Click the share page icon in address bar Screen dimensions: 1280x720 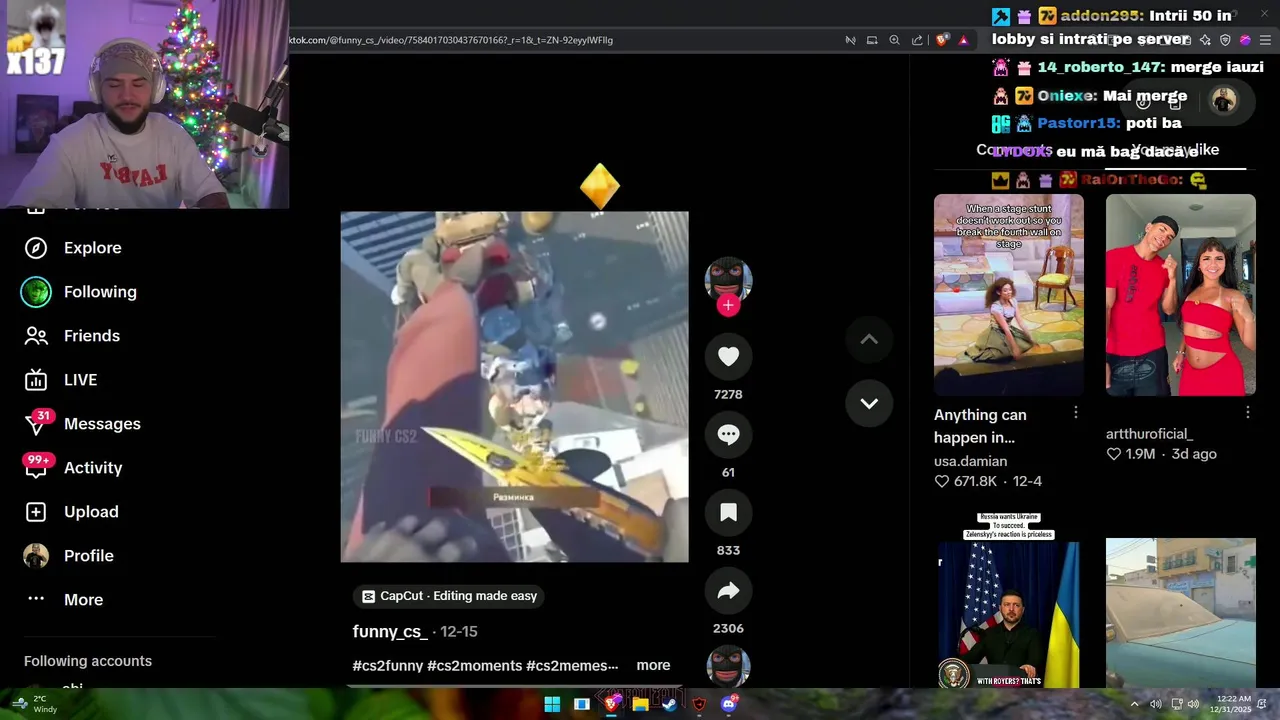coord(917,40)
